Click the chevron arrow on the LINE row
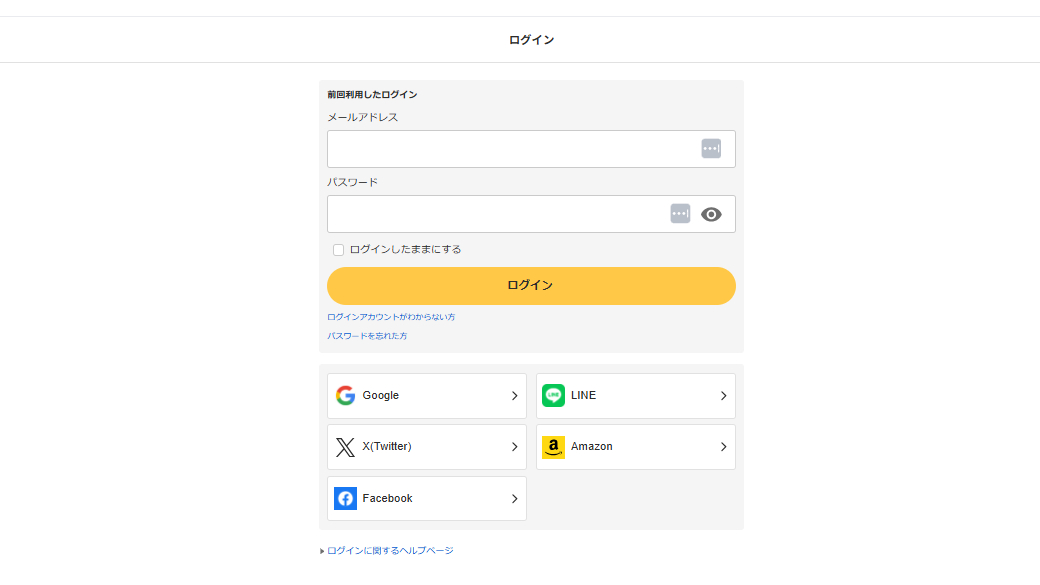1040x585 pixels. 724,396
